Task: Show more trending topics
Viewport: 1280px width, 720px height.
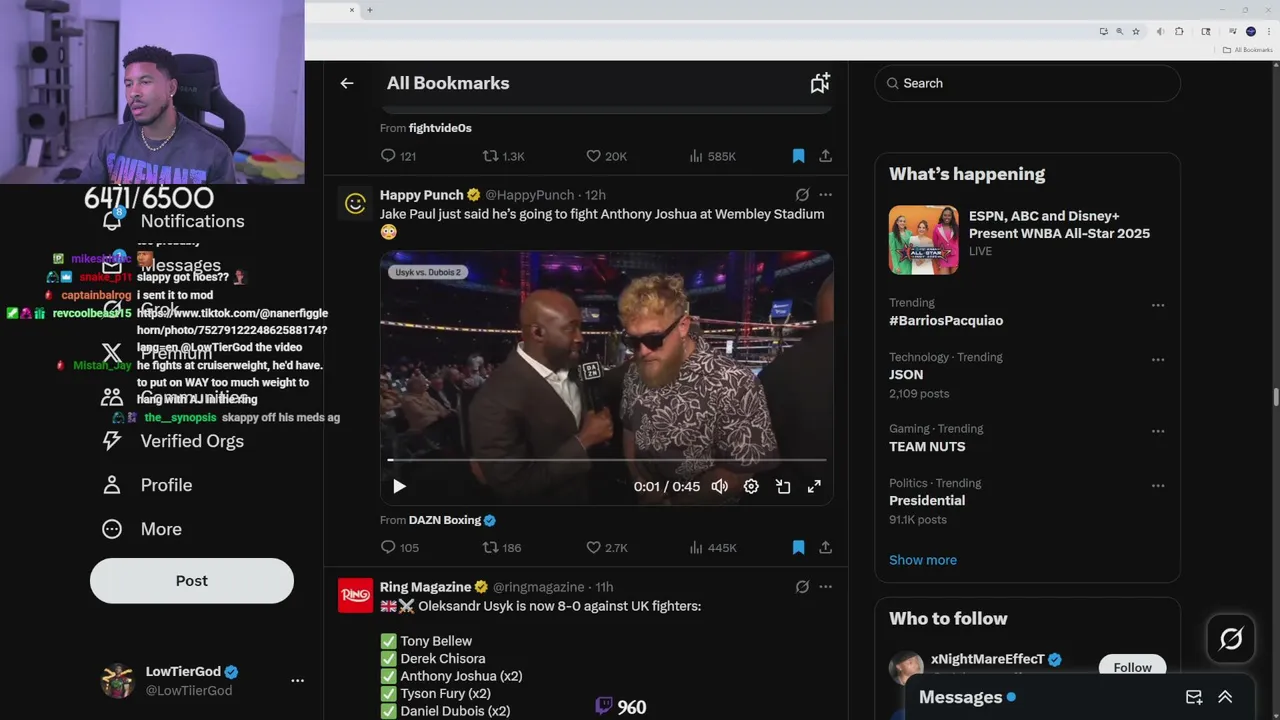Action: 923,560
